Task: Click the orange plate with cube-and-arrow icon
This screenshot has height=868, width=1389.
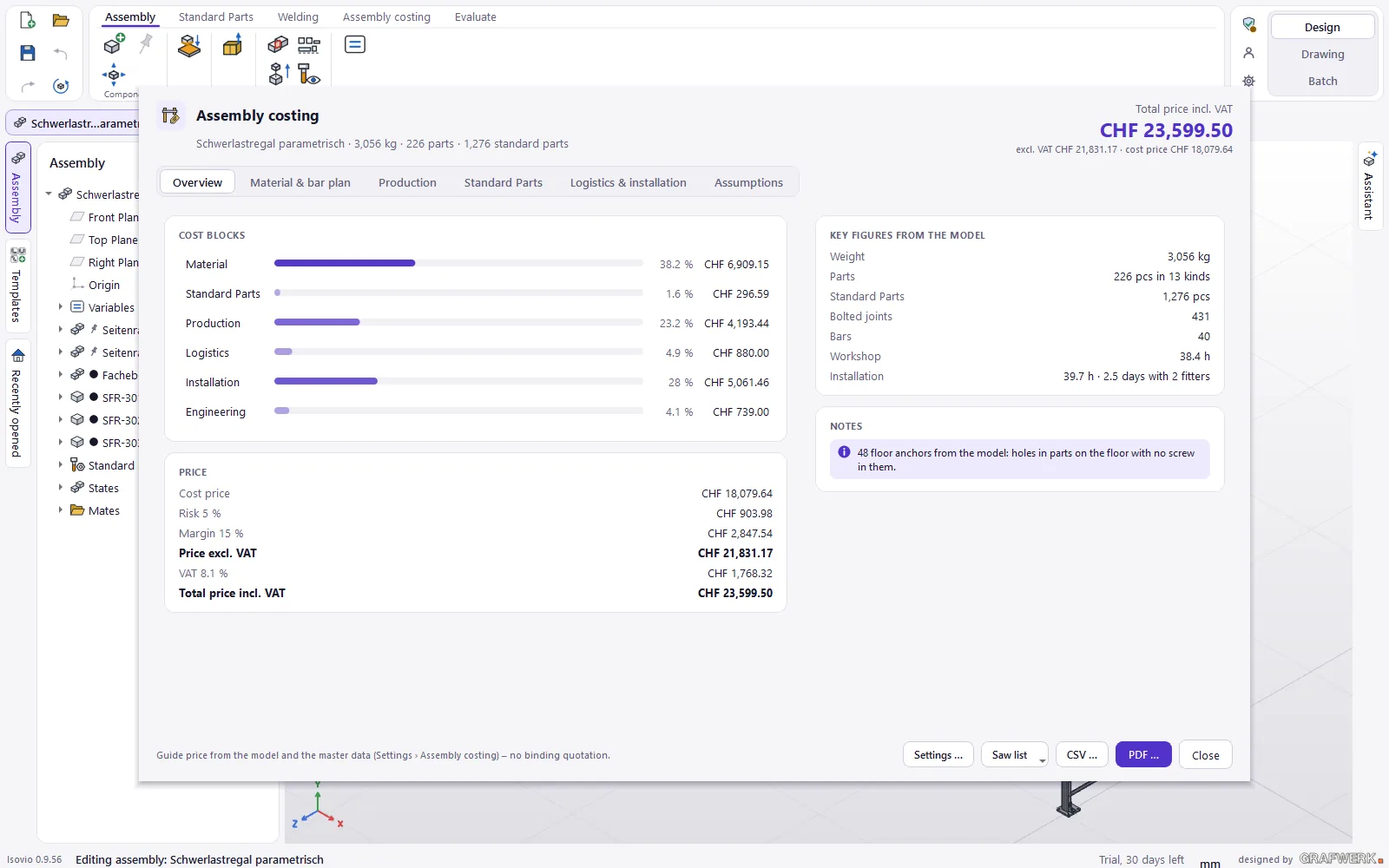Action: (x=189, y=45)
